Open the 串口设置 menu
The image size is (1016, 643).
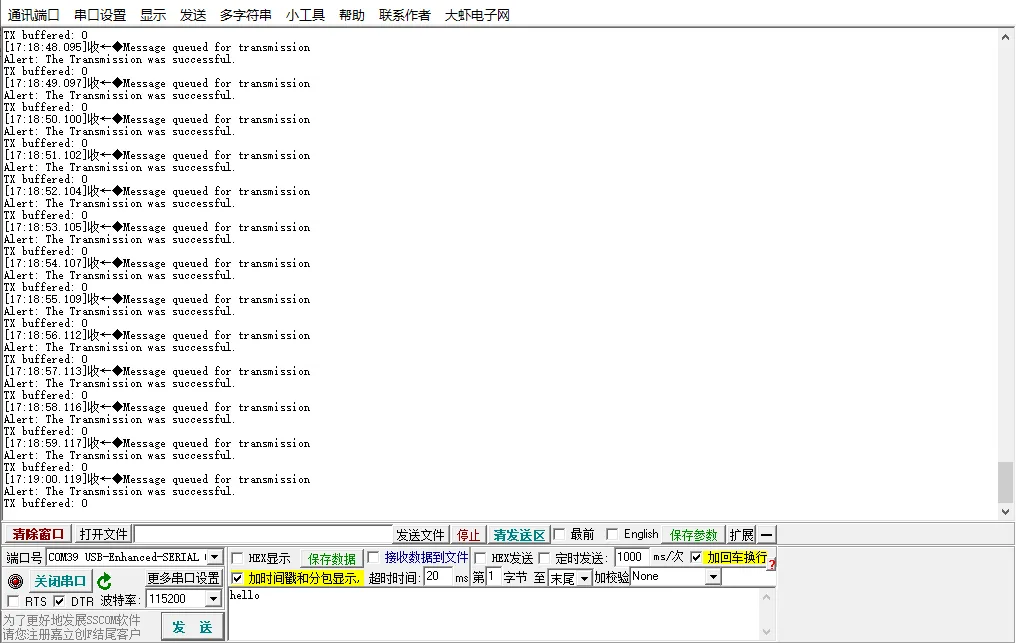pos(100,15)
